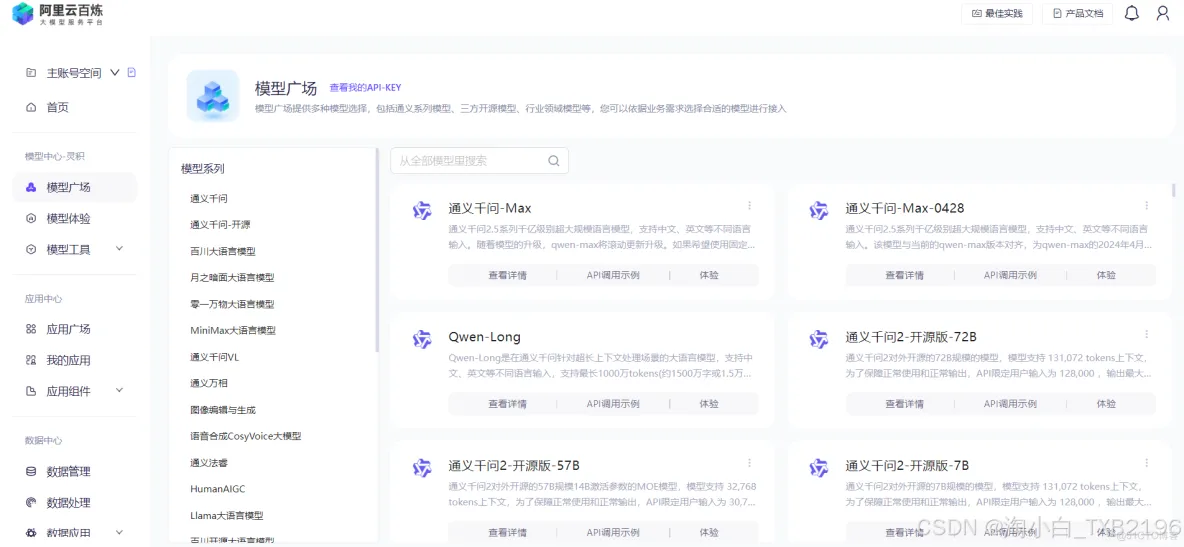Viewport: 1184px width, 547px height.
Task: Click the 最佳实践 button in the header
Action: [997, 14]
